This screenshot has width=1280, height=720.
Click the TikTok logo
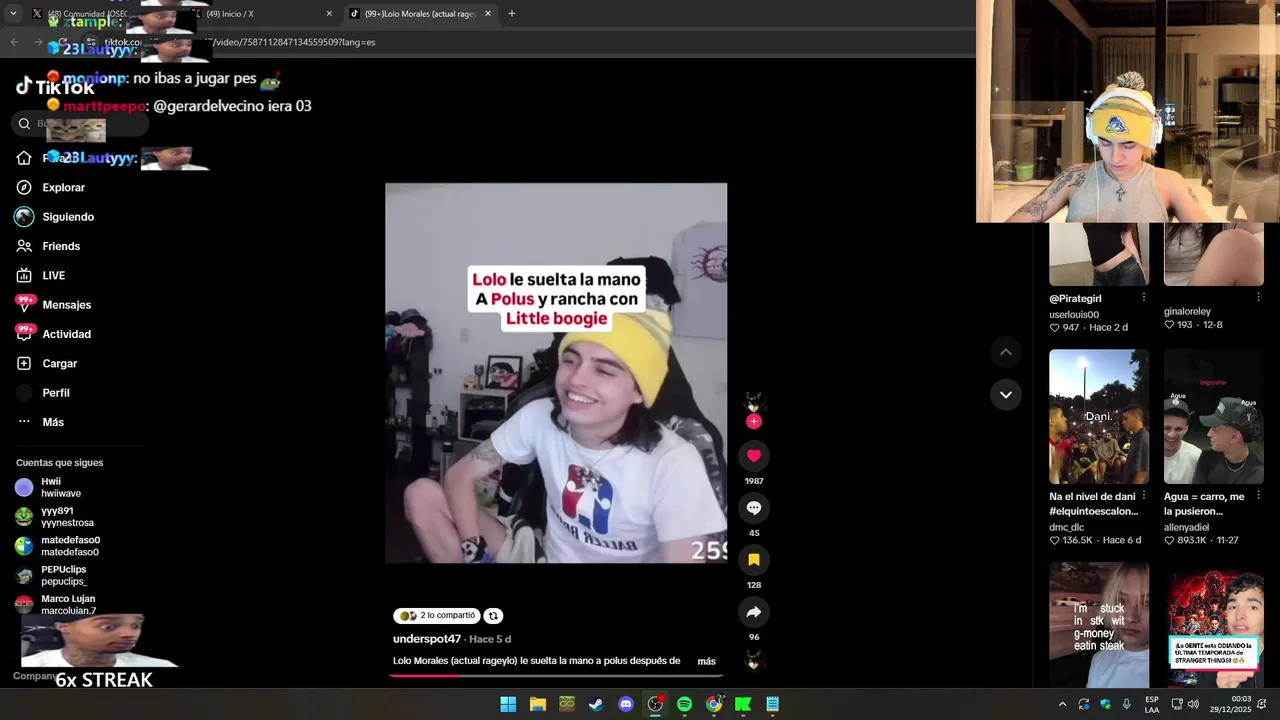point(55,87)
